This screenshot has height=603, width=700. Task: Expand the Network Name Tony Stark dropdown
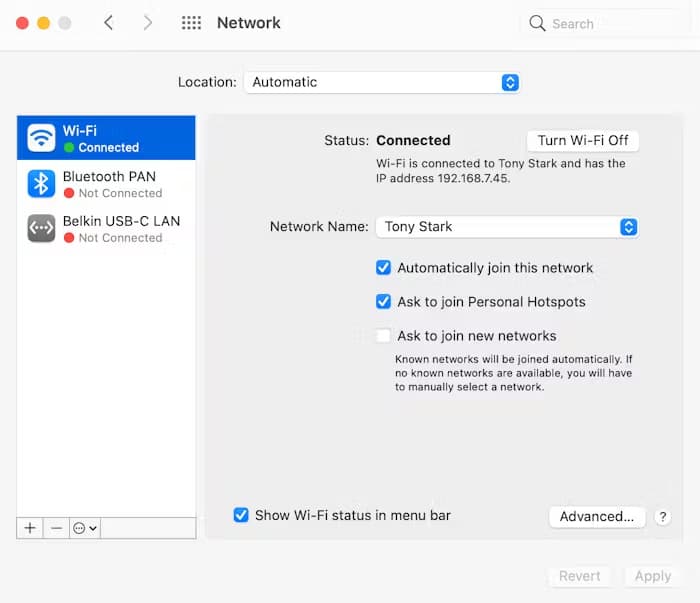click(x=507, y=227)
